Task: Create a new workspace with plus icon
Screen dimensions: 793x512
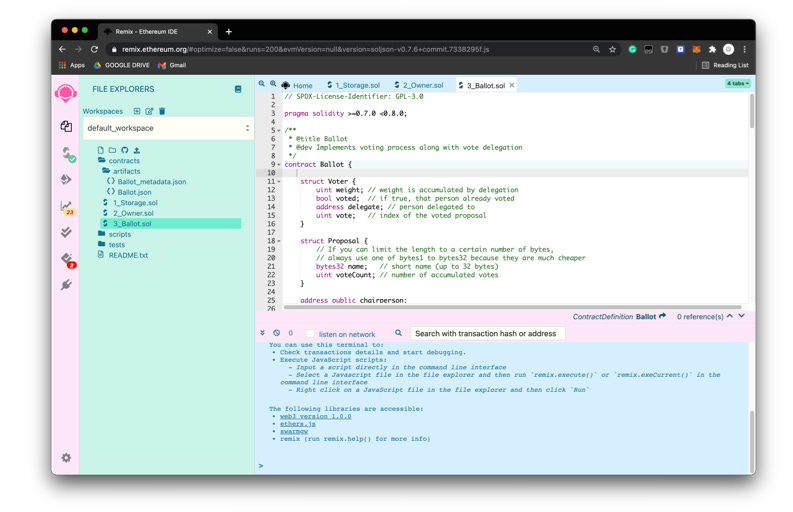Action: [137, 111]
